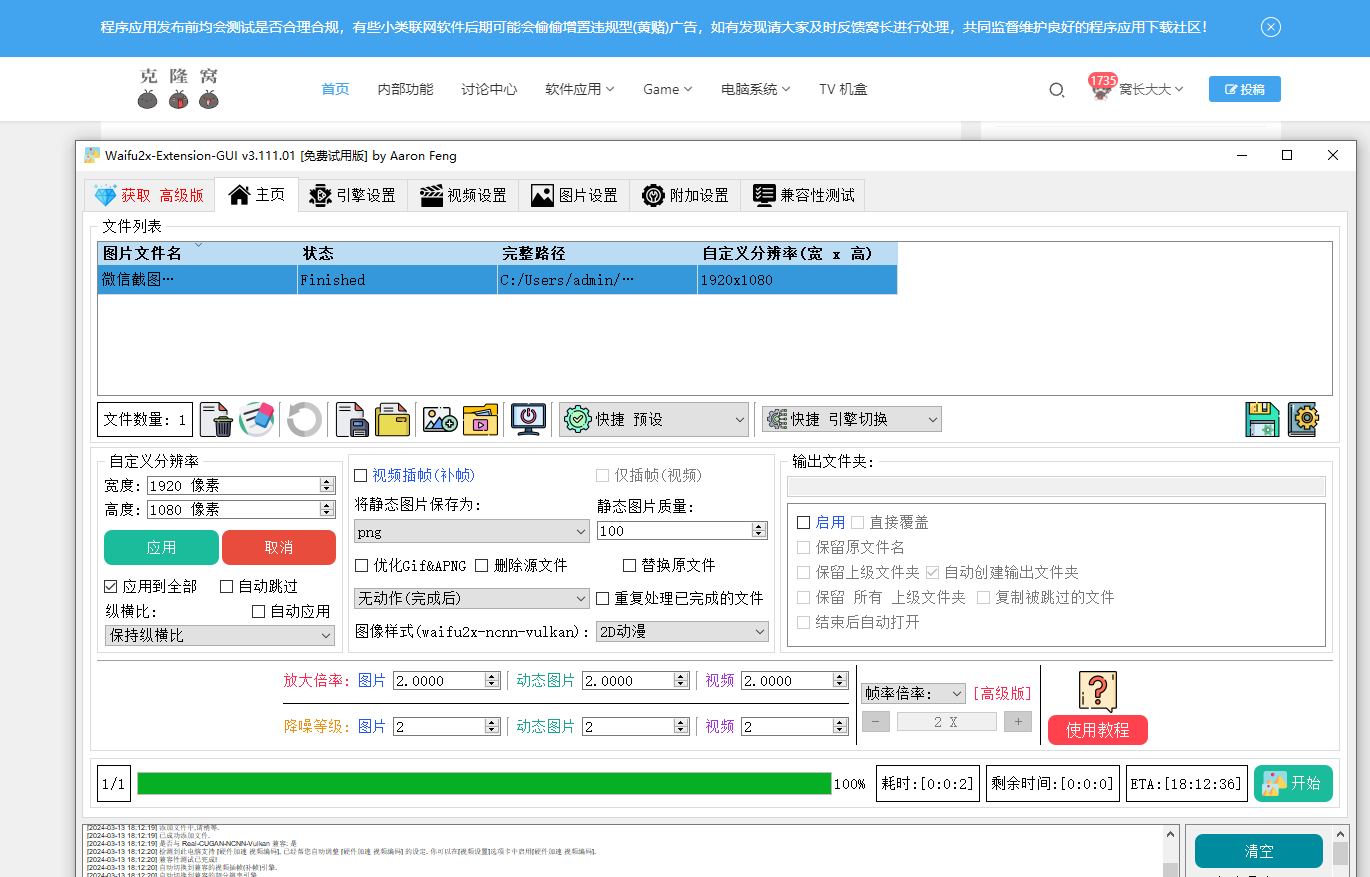
Task: Enable 自动跳过 checkbox
Action: (x=227, y=587)
